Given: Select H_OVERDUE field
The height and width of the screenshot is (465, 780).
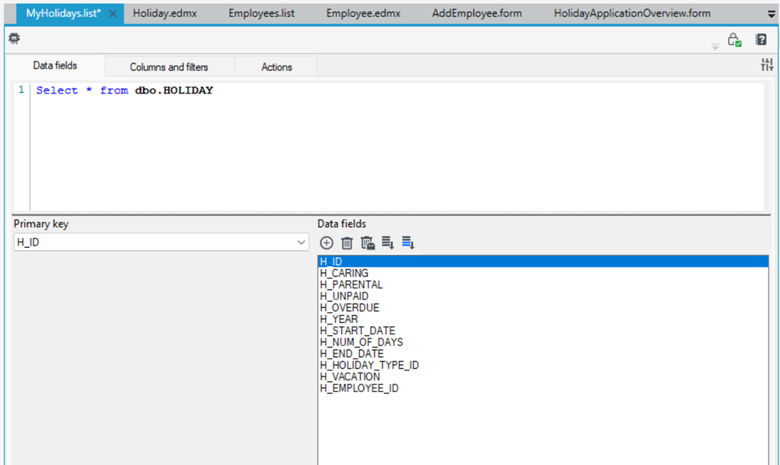Looking at the screenshot, I should [543, 307].
